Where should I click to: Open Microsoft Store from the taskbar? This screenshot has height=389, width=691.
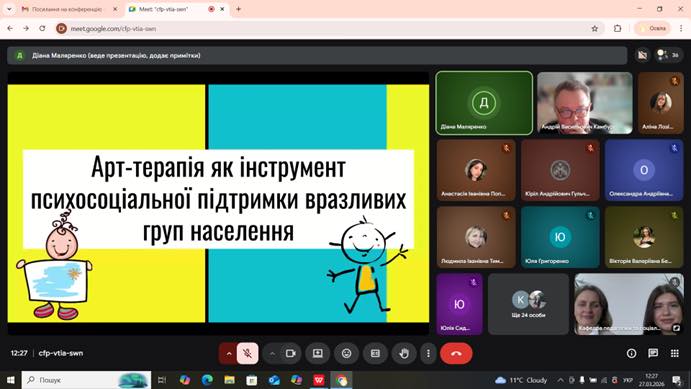[252, 380]
